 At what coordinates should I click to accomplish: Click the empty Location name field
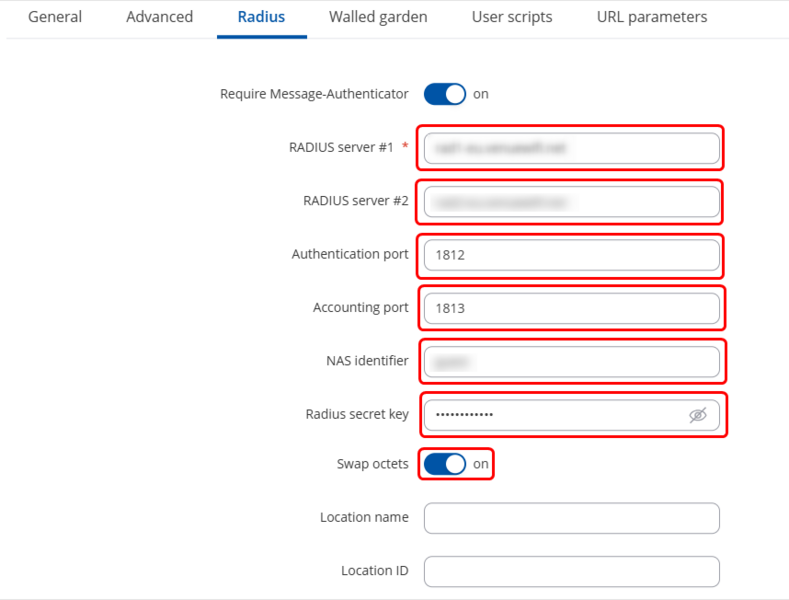pyautogui.click(x=571, y=518)
